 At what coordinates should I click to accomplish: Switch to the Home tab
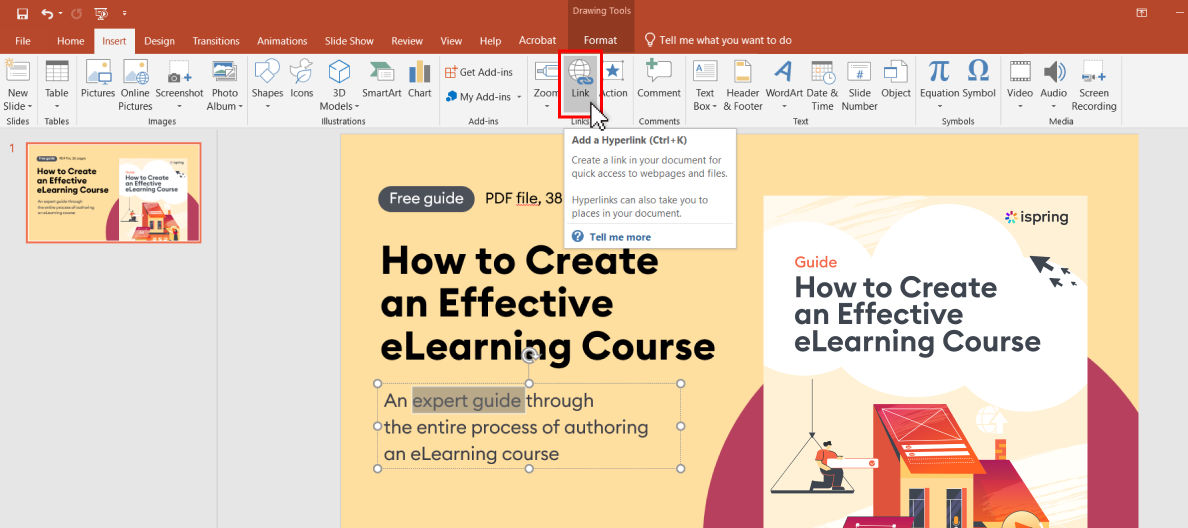(x=70, y=41)
